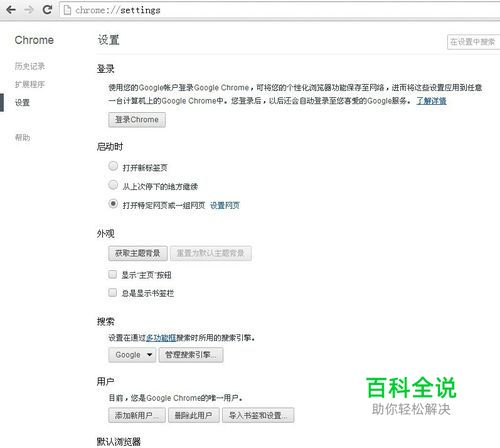Click the 外观 section heading
Screen dimensions: 500x448
[106, 234]
